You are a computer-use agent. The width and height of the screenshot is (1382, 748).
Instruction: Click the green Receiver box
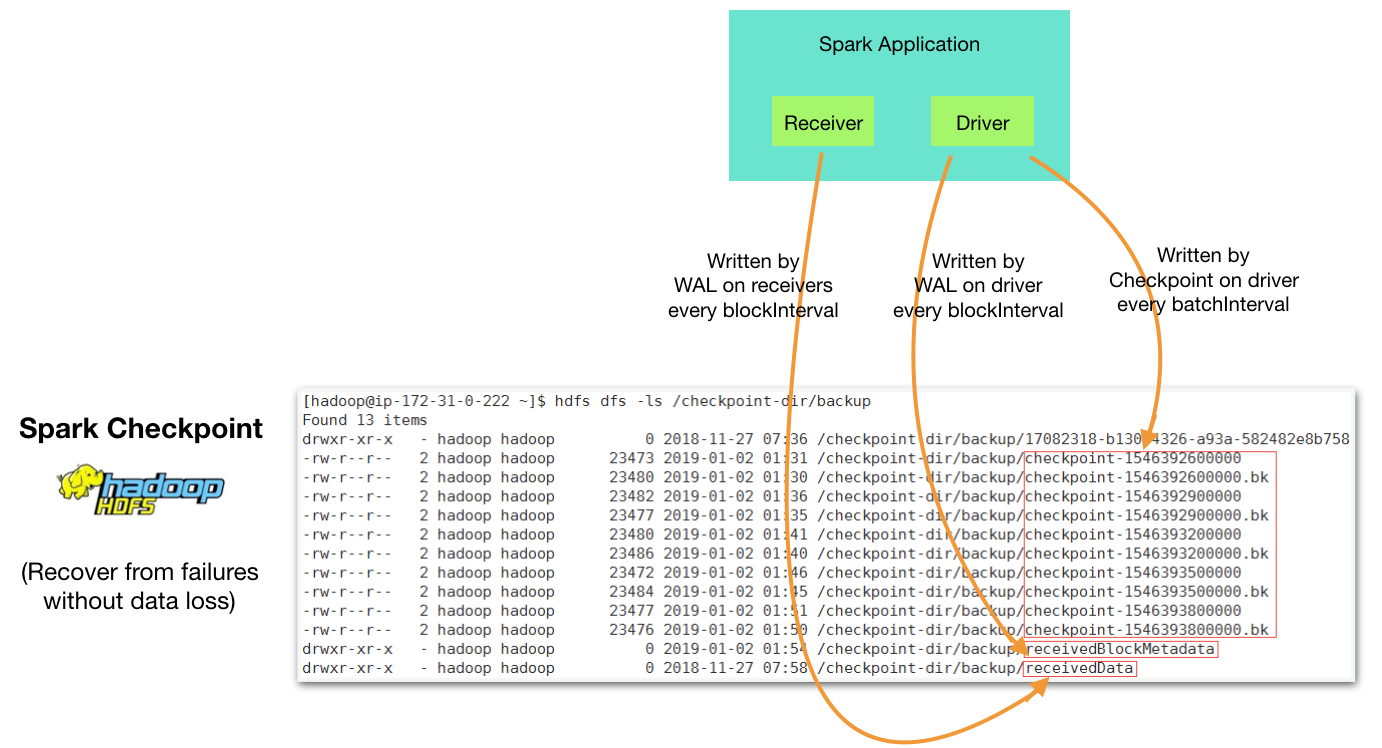pyautogui.click(x=822, y=121)
